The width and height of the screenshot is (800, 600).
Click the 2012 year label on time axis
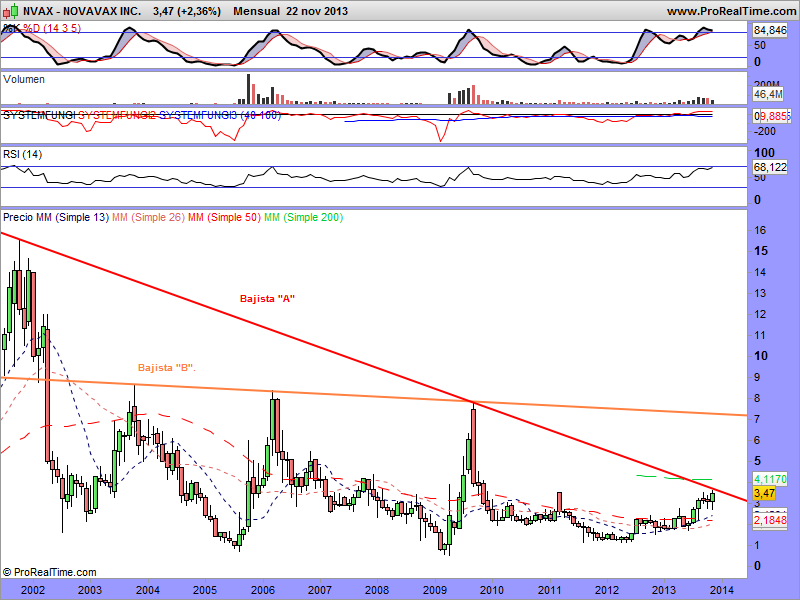click(x=607, y=590)
